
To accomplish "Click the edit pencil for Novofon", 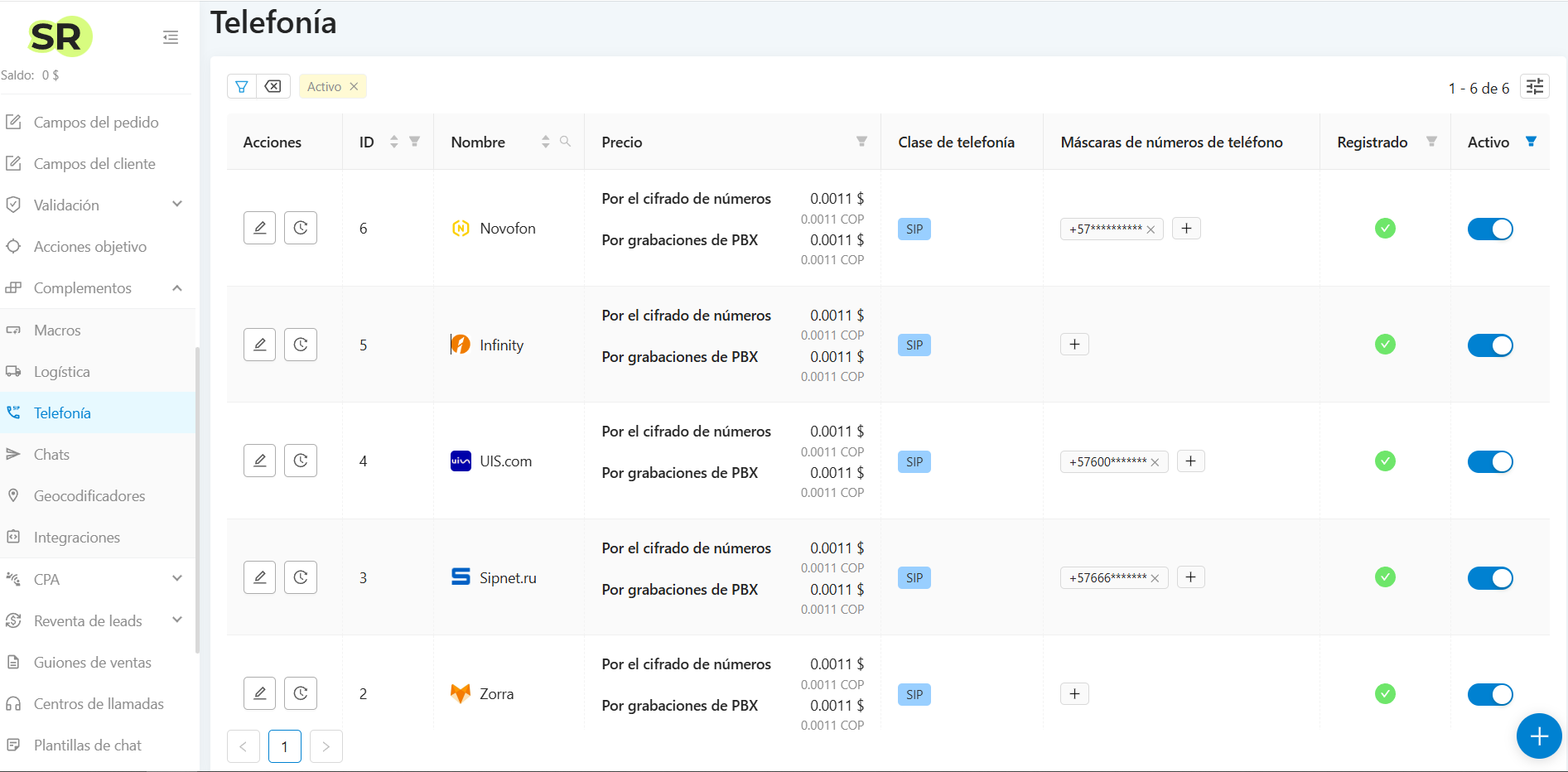I will tap(259, 228).
